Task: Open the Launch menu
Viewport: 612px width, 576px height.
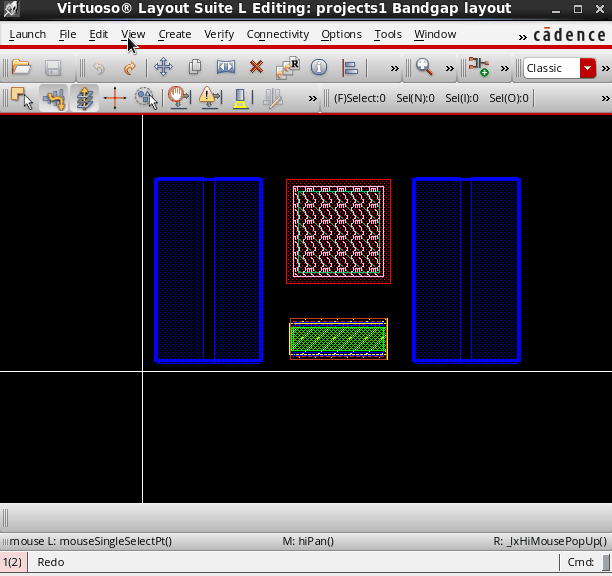Action: pos(27,34)
